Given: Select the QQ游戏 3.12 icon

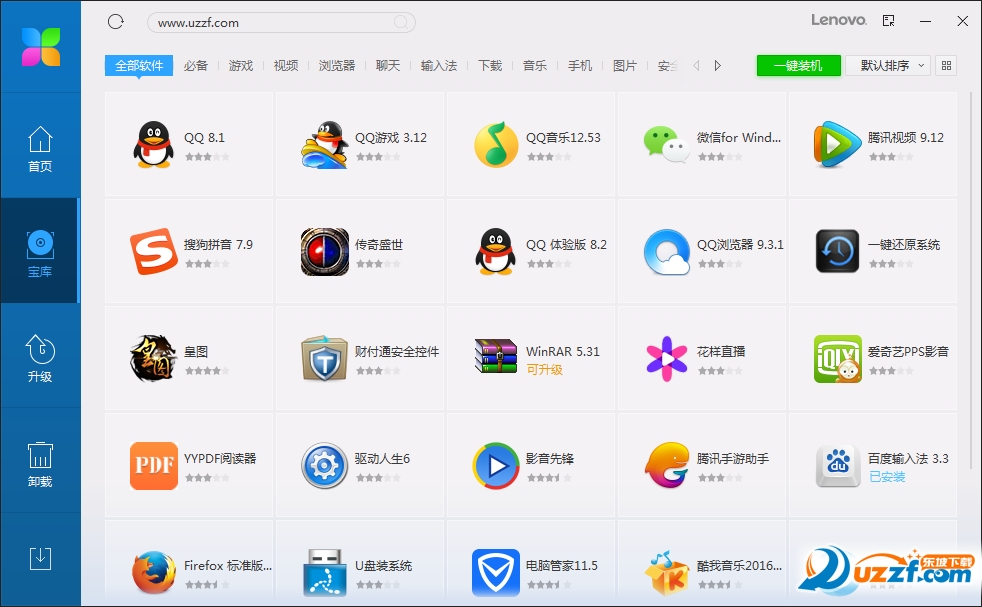Looking at the screenshot, I should tap(324, 144).
